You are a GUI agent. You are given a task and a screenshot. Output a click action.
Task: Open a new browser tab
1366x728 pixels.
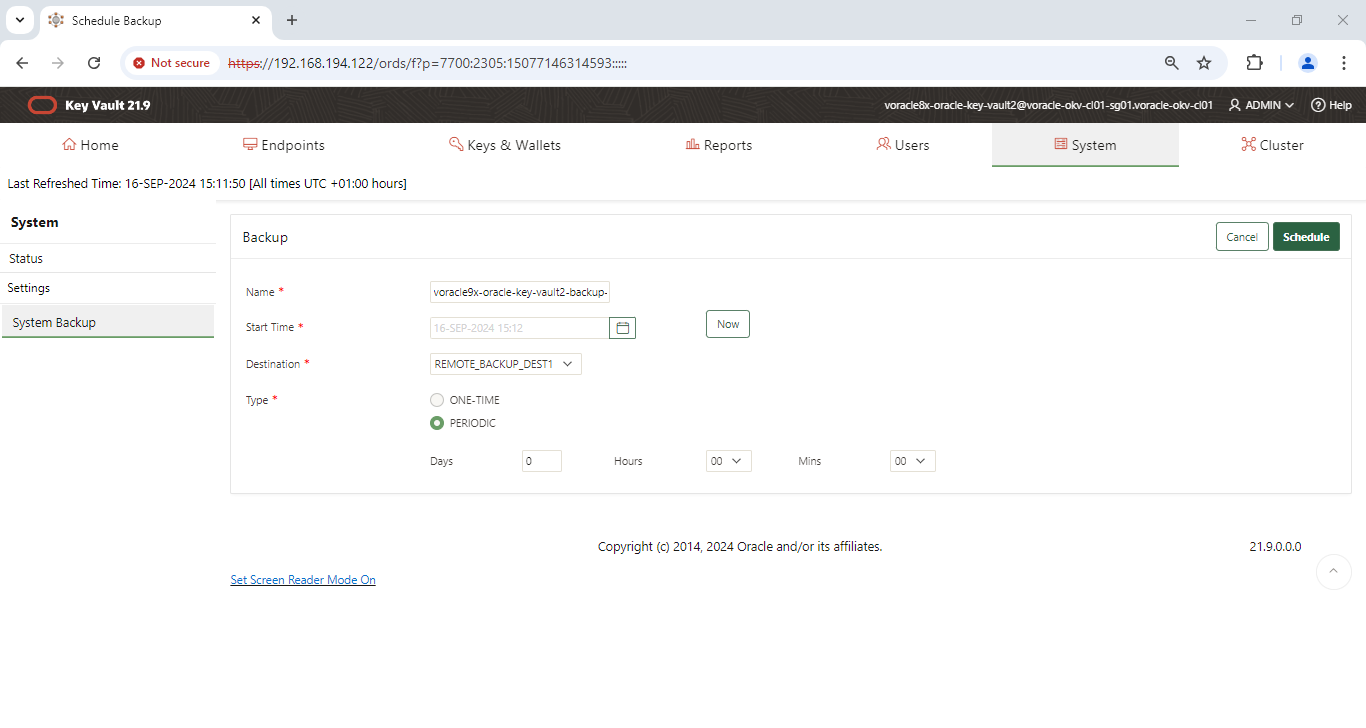pyautogui.click(x=292, y=20)
